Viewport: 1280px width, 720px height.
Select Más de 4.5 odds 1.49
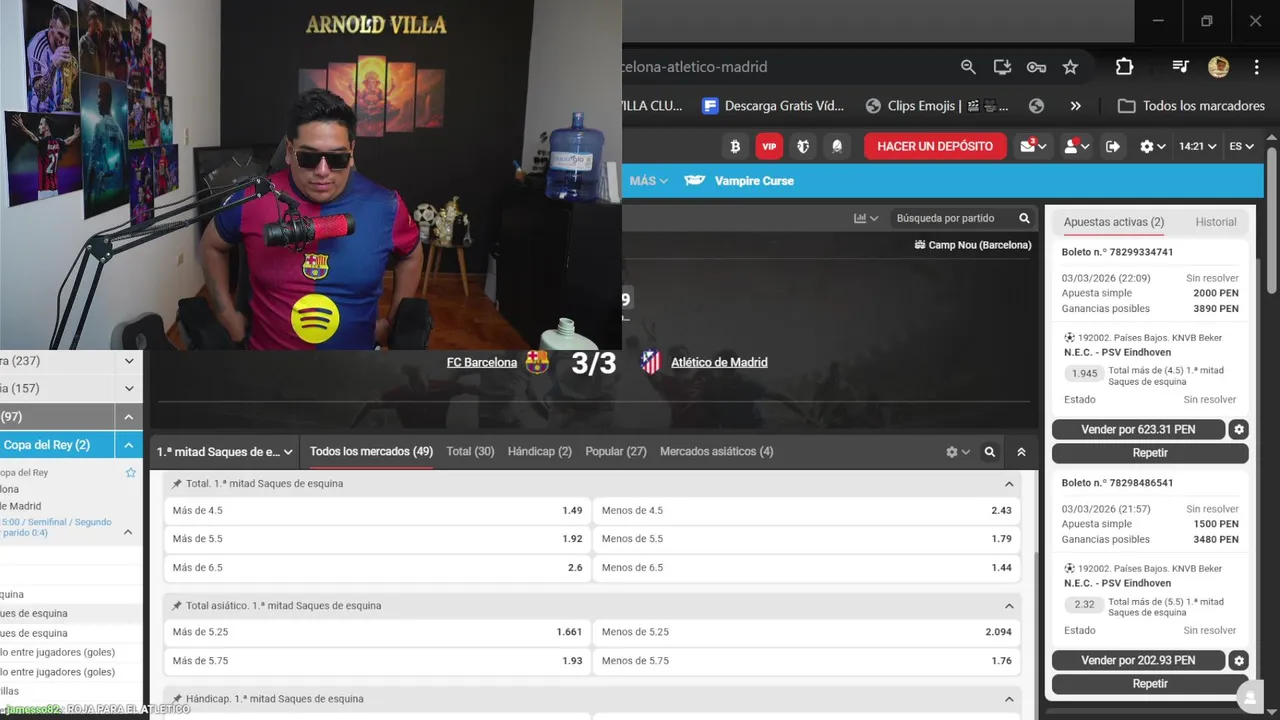point(377,511)
